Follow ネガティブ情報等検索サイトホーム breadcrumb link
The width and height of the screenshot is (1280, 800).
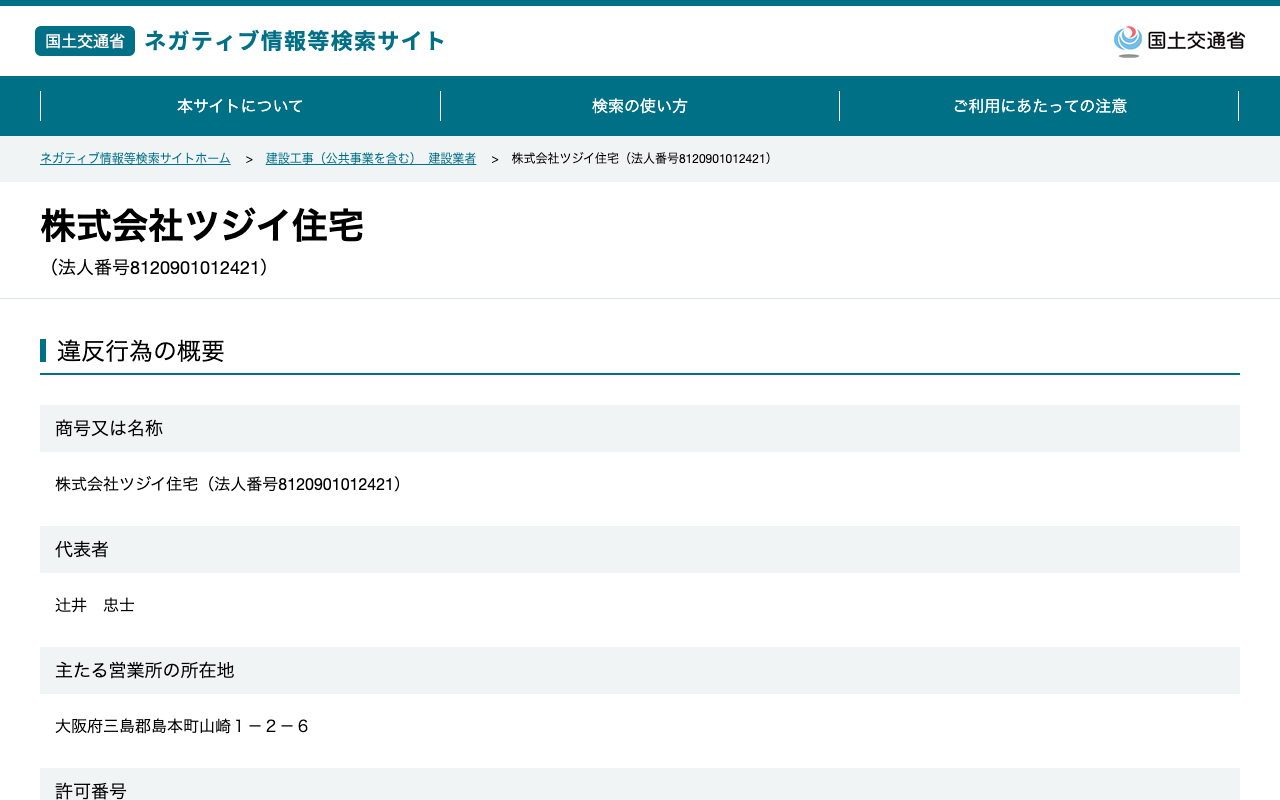tap(135, 159)
